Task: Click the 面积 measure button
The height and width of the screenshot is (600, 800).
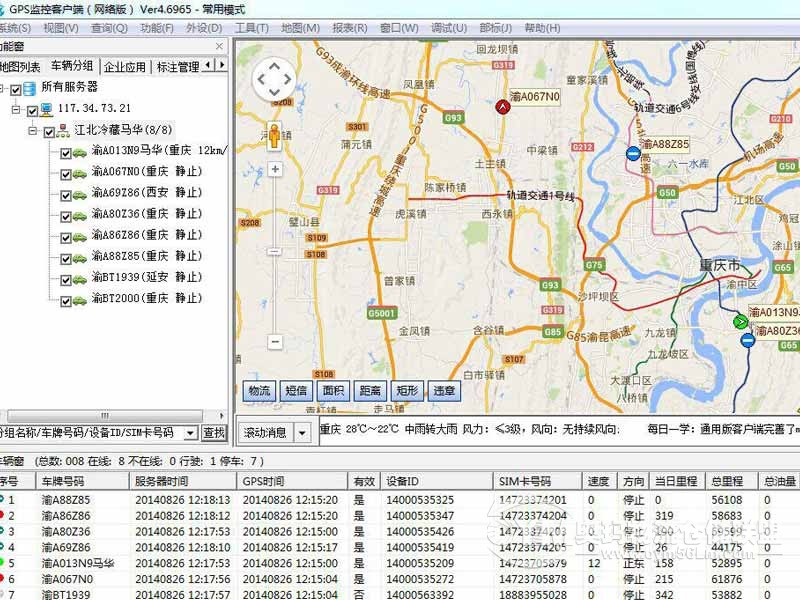Action: coord(333,391)
